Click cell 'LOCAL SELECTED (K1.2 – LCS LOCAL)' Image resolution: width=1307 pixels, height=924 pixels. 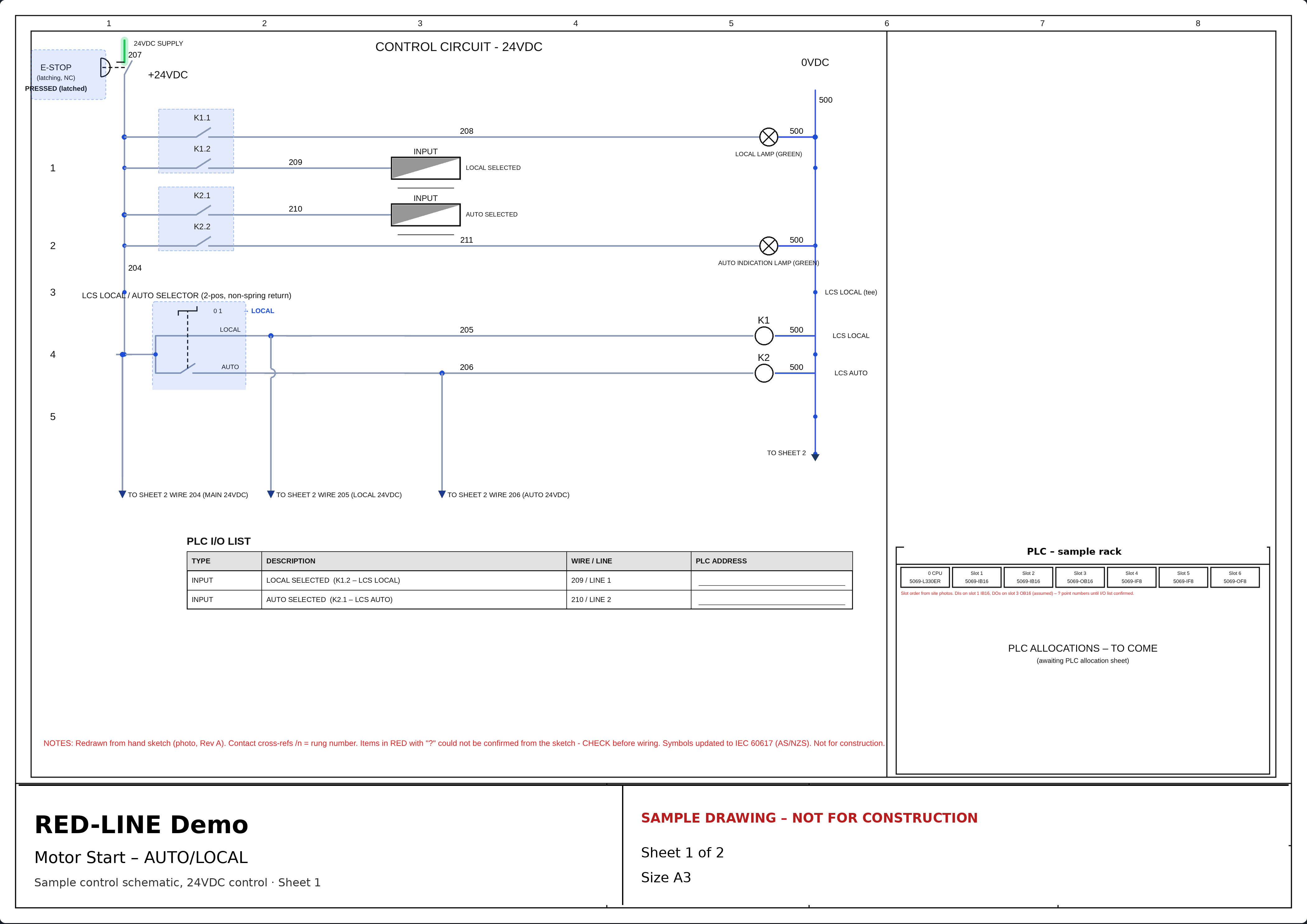tap(415, 580)
